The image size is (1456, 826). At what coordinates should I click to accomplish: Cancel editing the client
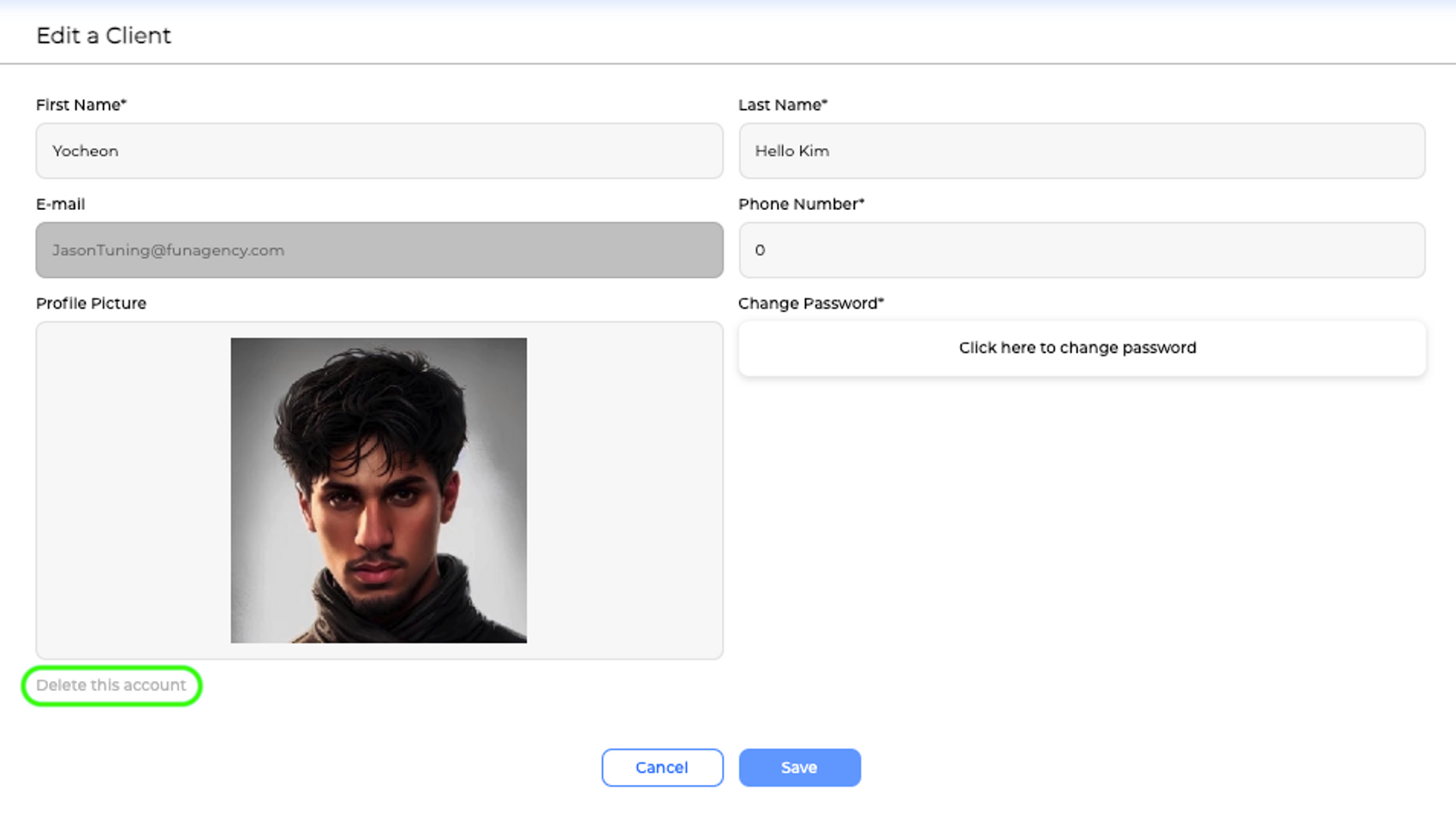661,768
